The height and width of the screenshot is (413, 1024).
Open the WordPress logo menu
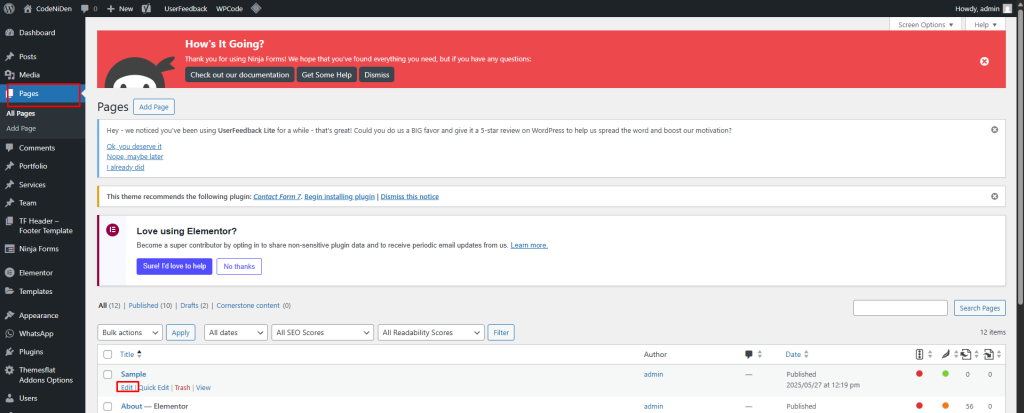(x=9, y=8)
